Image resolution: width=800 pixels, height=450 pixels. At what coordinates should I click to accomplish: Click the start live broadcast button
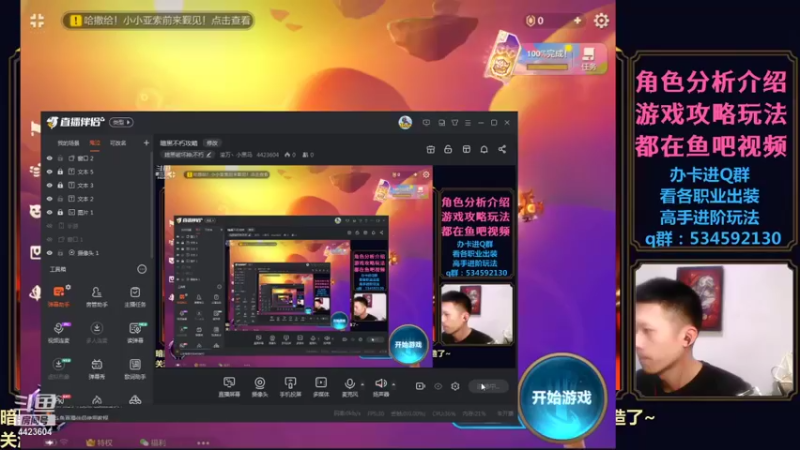488,386
